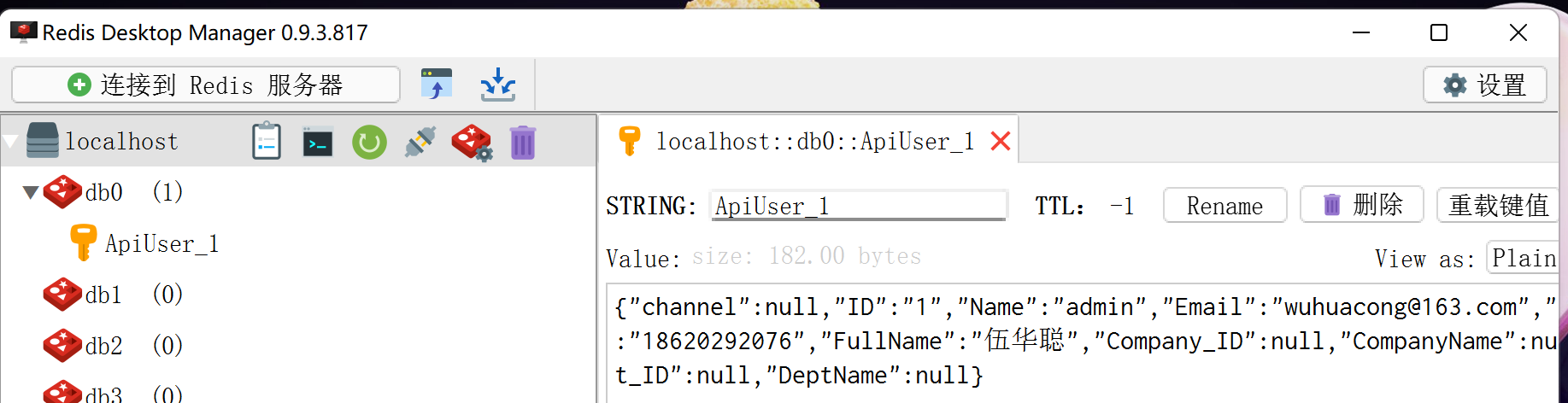Reload localhost with green refresh icon

[x=369, y=143]
